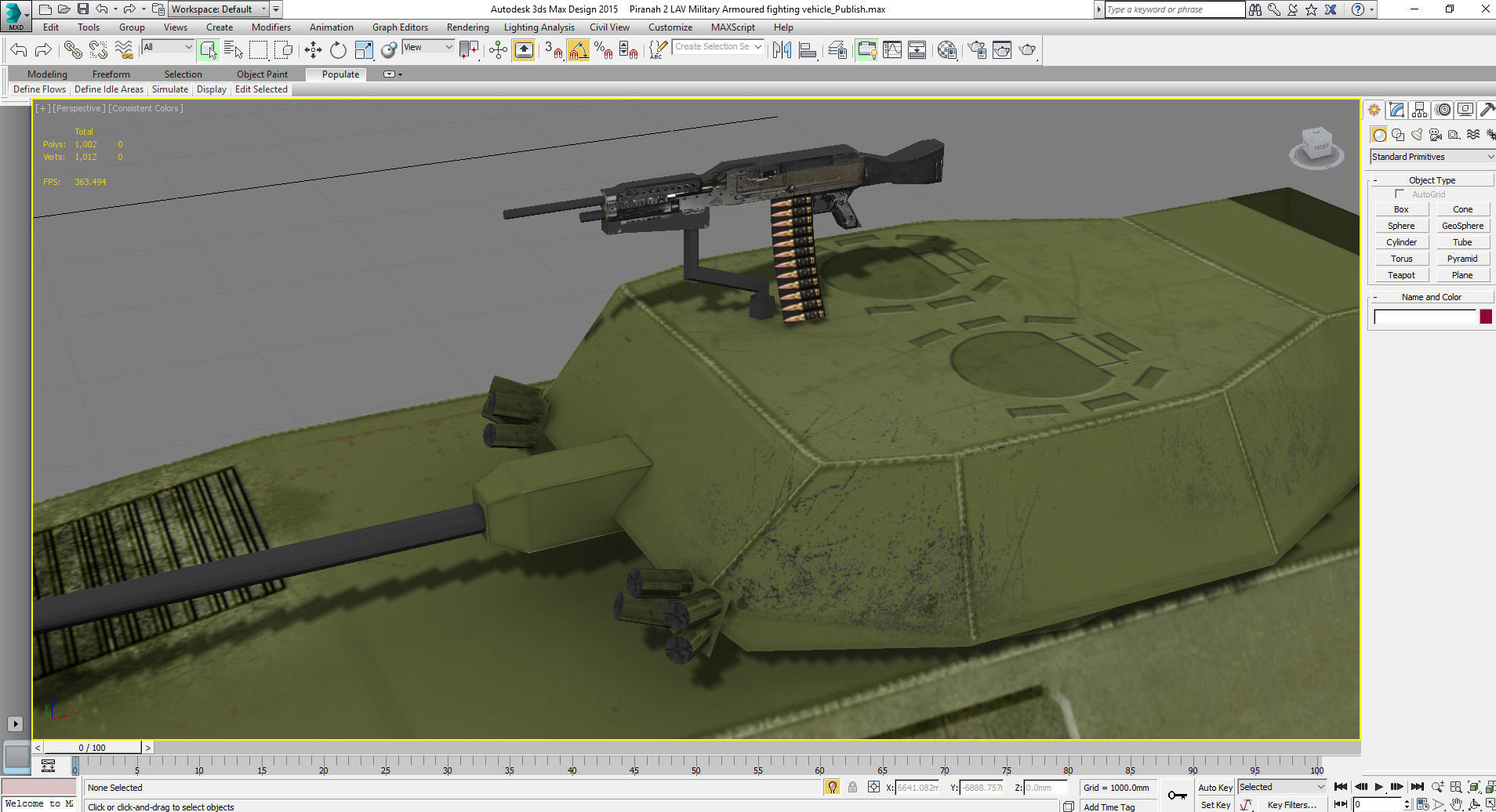Toggle the Window/Crossing selection mode
The width and height of the screenshot is (1496, 812).
point(284,50)
